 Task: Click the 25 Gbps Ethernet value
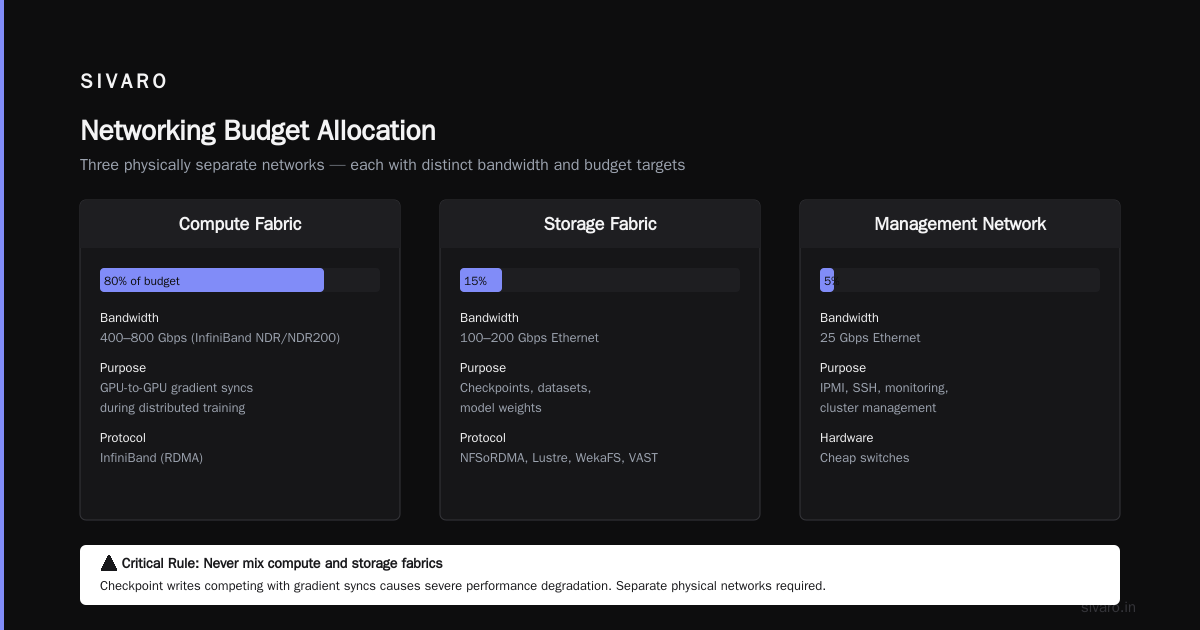(x=870, y=338)
